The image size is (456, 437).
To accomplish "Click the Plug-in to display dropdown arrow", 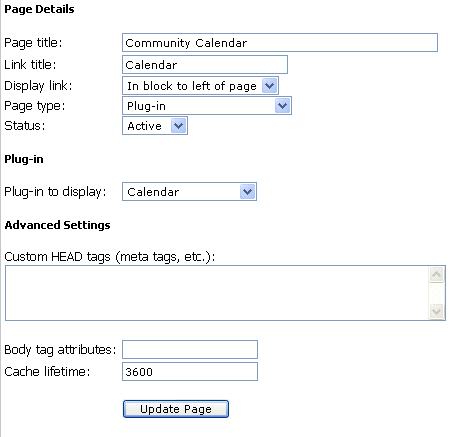I will (x=247, y=192).
